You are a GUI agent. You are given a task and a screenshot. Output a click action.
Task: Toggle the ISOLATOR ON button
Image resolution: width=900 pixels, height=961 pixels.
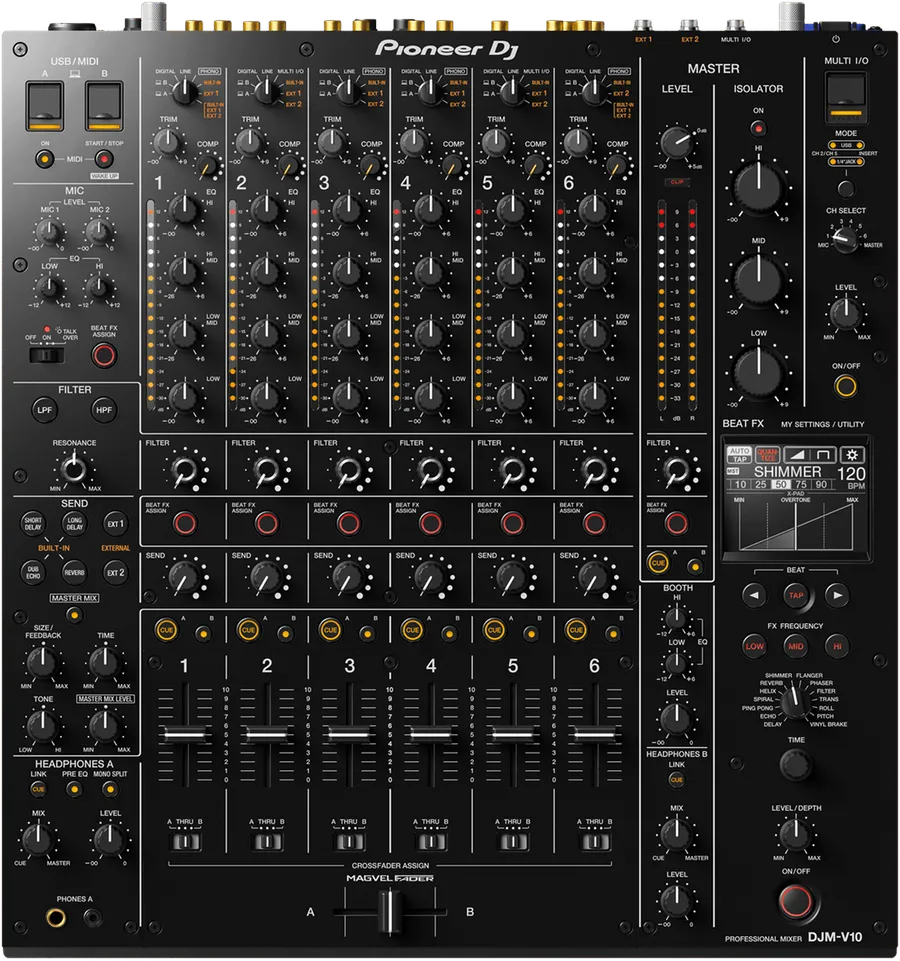point(758,128)
